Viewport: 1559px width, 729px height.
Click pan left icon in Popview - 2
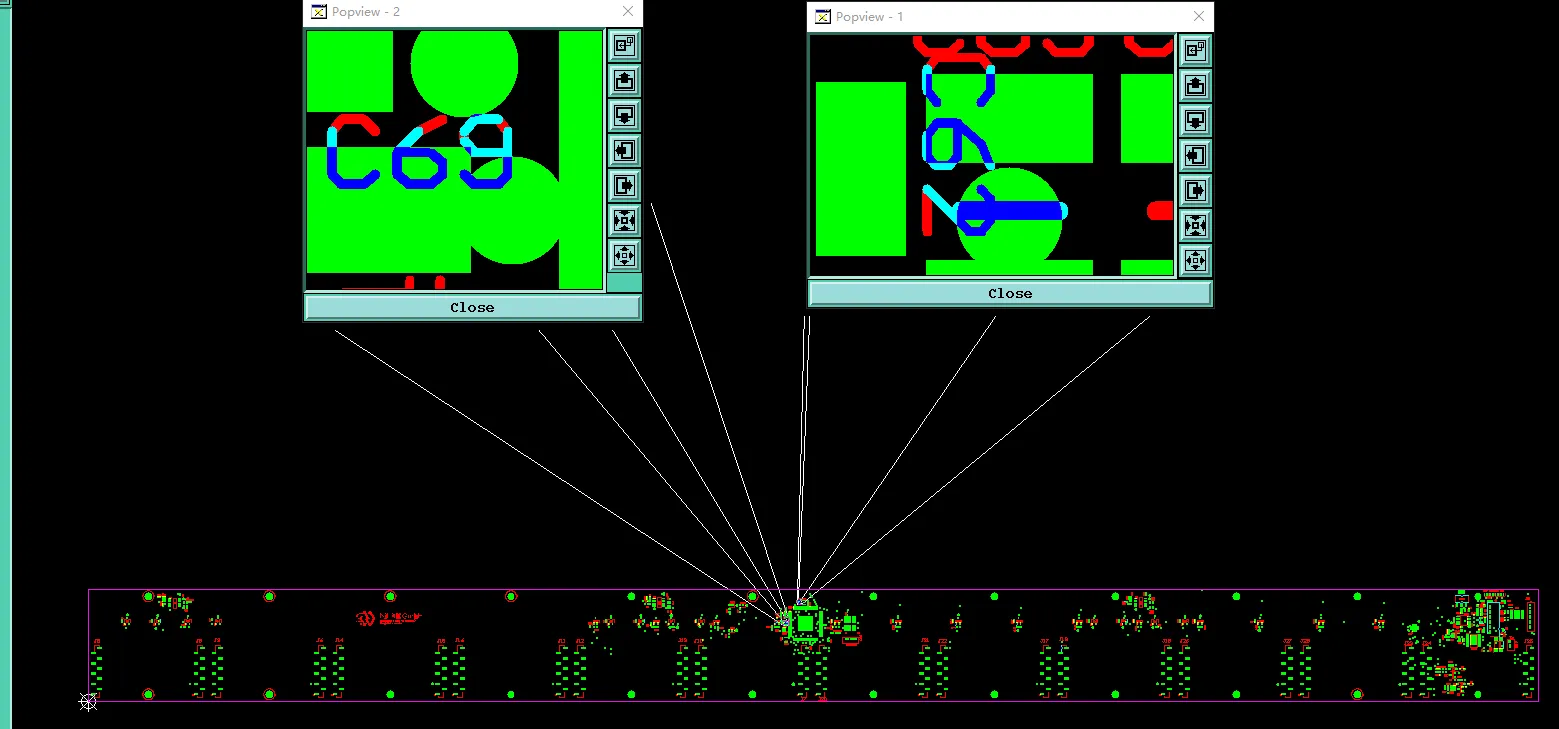[624, 150]
